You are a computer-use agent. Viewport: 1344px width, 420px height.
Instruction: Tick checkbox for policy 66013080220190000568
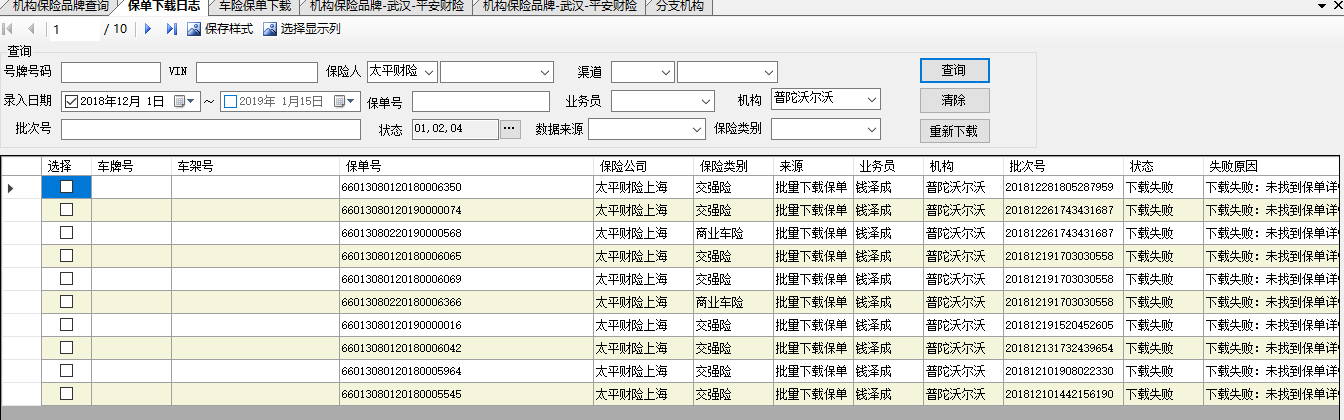(x=67, y=232)
